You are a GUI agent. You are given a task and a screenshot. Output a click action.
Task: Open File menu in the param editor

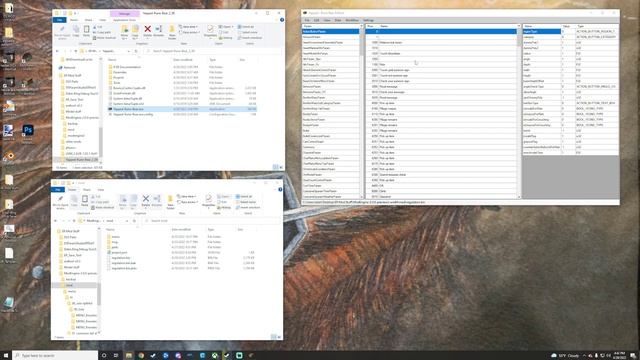click(x=307, y=20)
